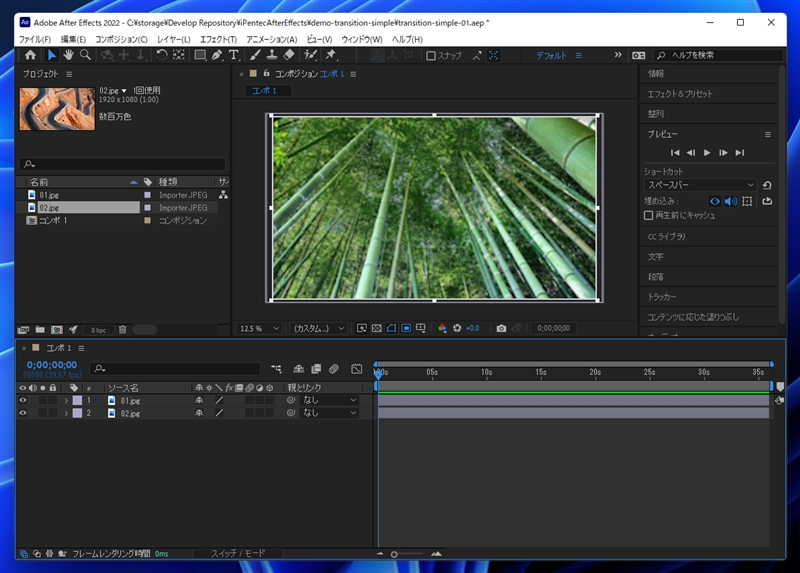Select the Puppet Pin tool

click(x=331, y=55)
